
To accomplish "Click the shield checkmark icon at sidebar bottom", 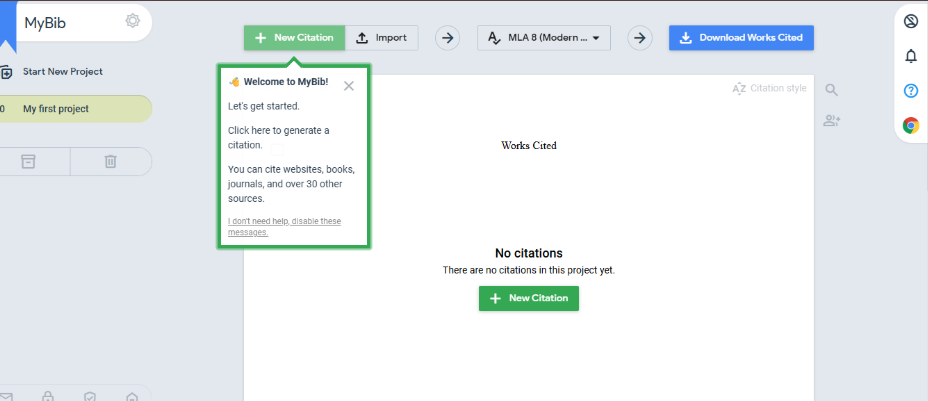I will [90, 396].
